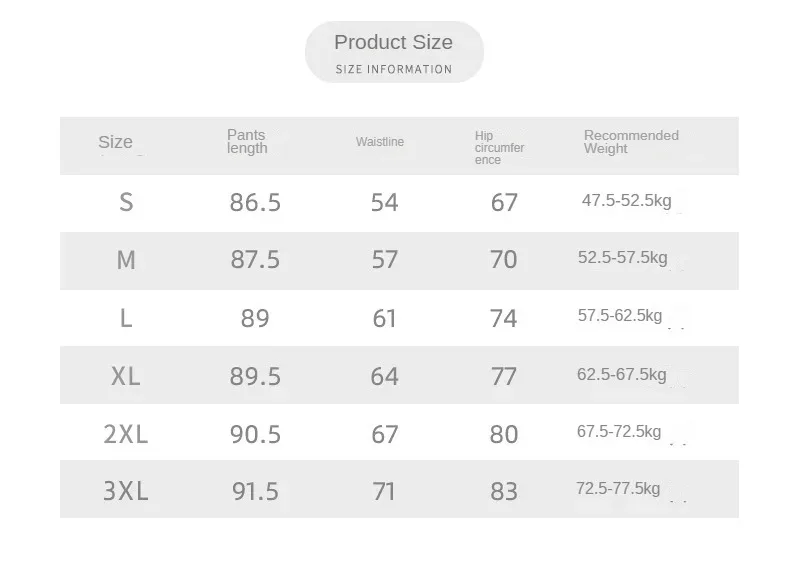790x563 pixels.
Task: Select the Size column header
Action: tap(115, 142)
